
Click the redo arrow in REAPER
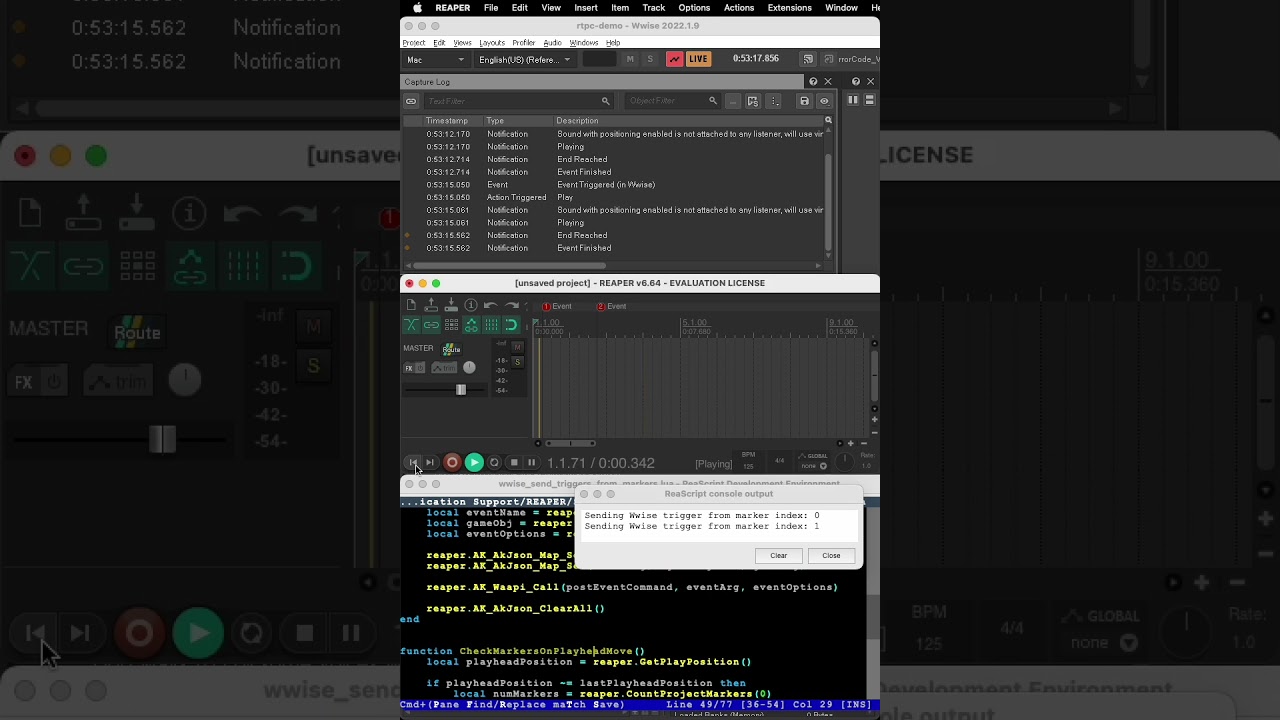(x=511, y=305)
